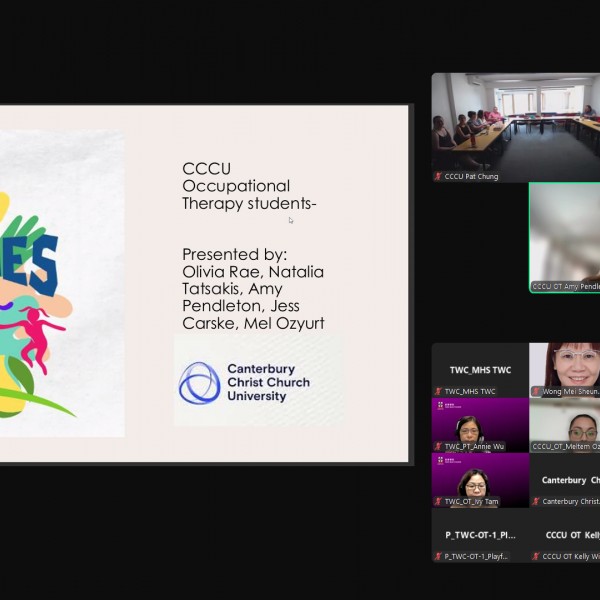The width and height of the screenshot is (600, 600).
Task: Click muted mic icon beside P_TWC-OT-1_Playf label
Action: (x=438, y=557)
